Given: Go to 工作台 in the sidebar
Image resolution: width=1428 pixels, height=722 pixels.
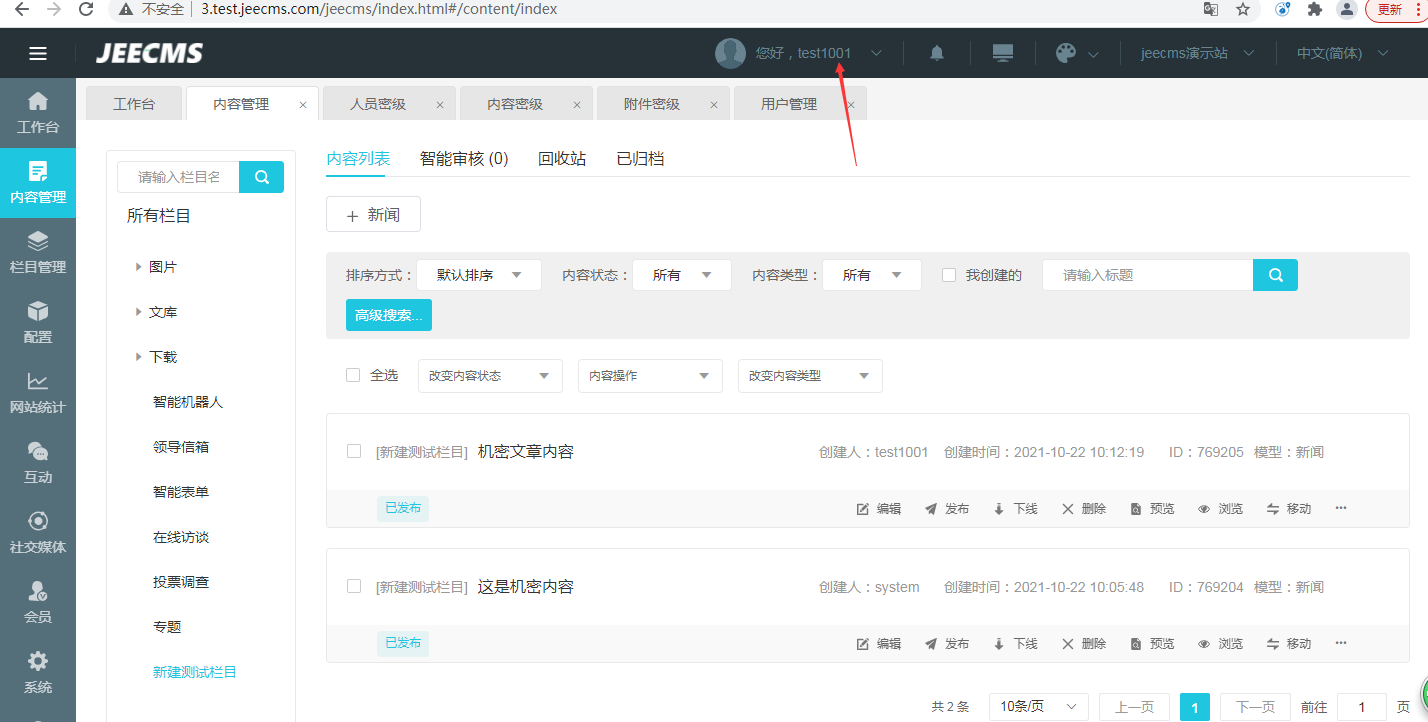Looking at the screenshot, I should tap(38, 113).
